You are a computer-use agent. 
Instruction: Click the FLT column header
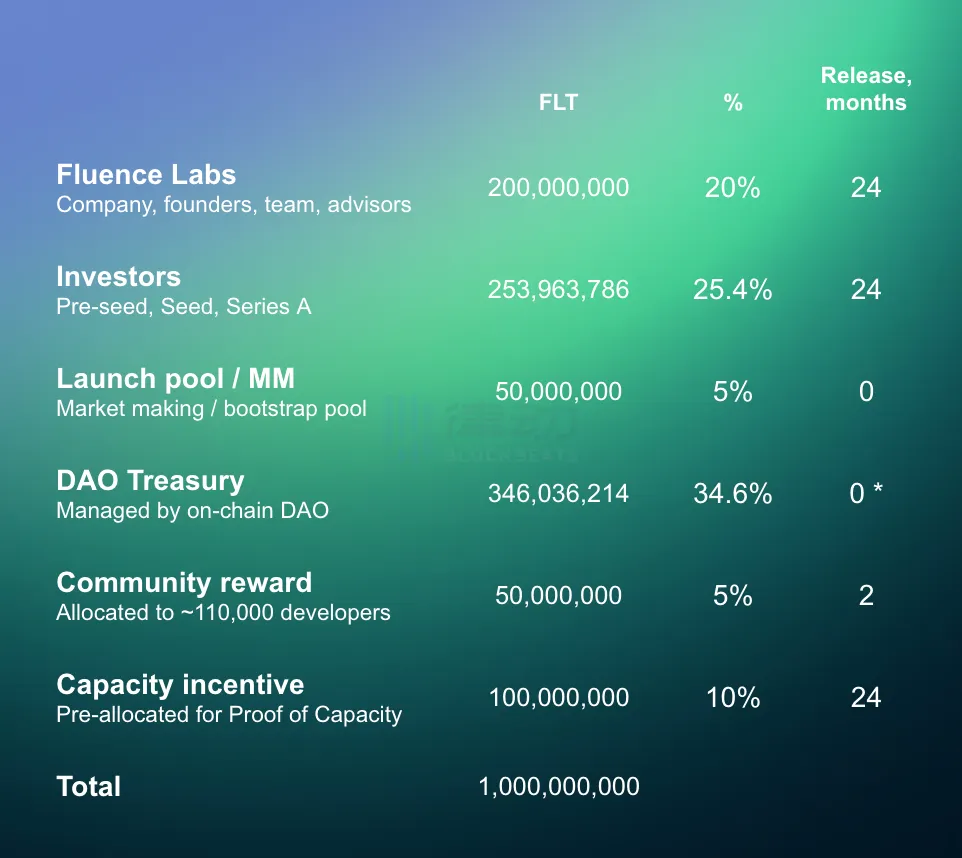(558, 102)
